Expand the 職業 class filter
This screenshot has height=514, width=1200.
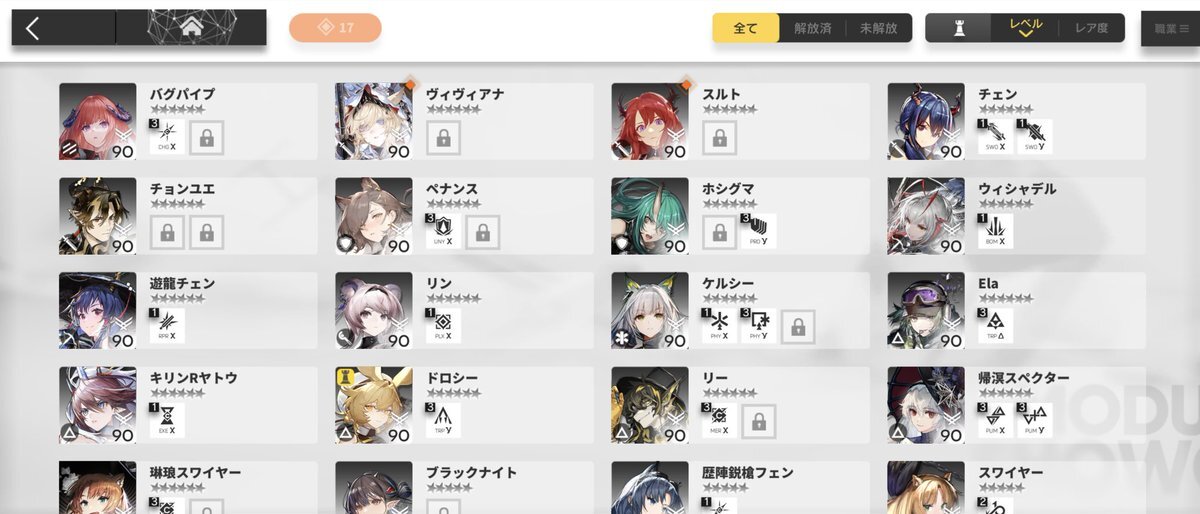(x=1170, y=29)
